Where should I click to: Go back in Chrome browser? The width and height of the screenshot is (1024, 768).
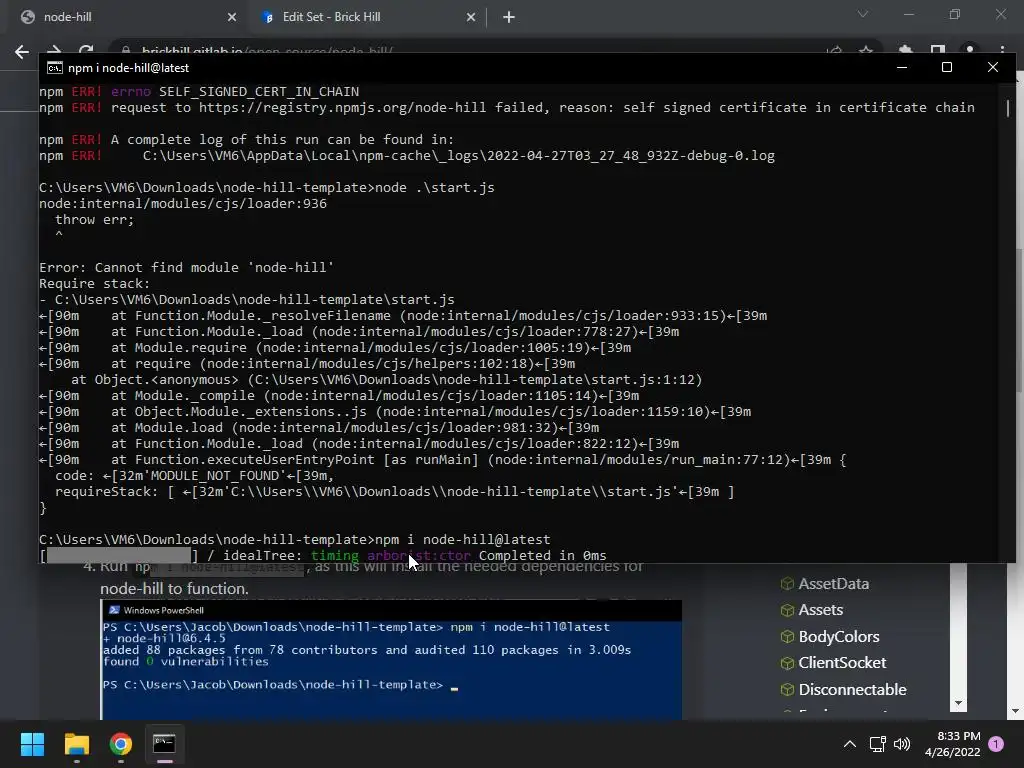(x=22, y=52)
